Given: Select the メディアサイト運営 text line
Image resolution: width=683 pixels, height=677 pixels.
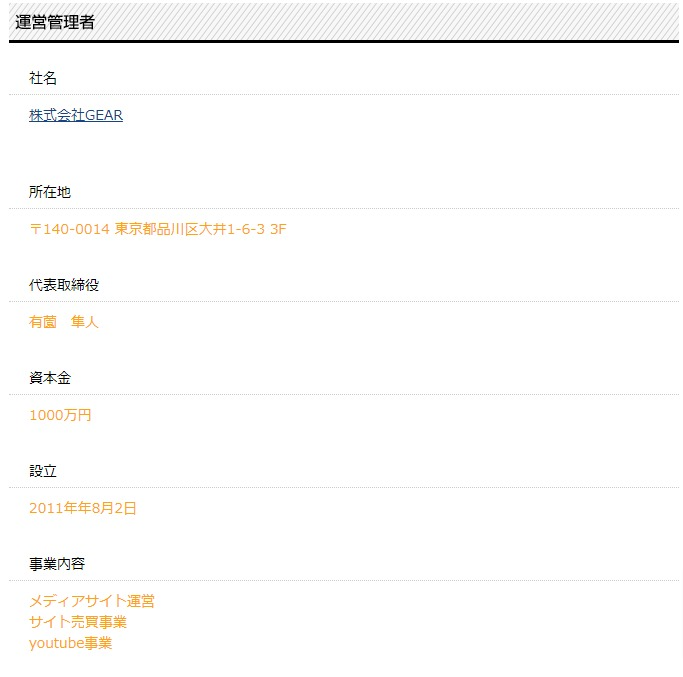Looking at the screenshot, I should tap(92, 601).
